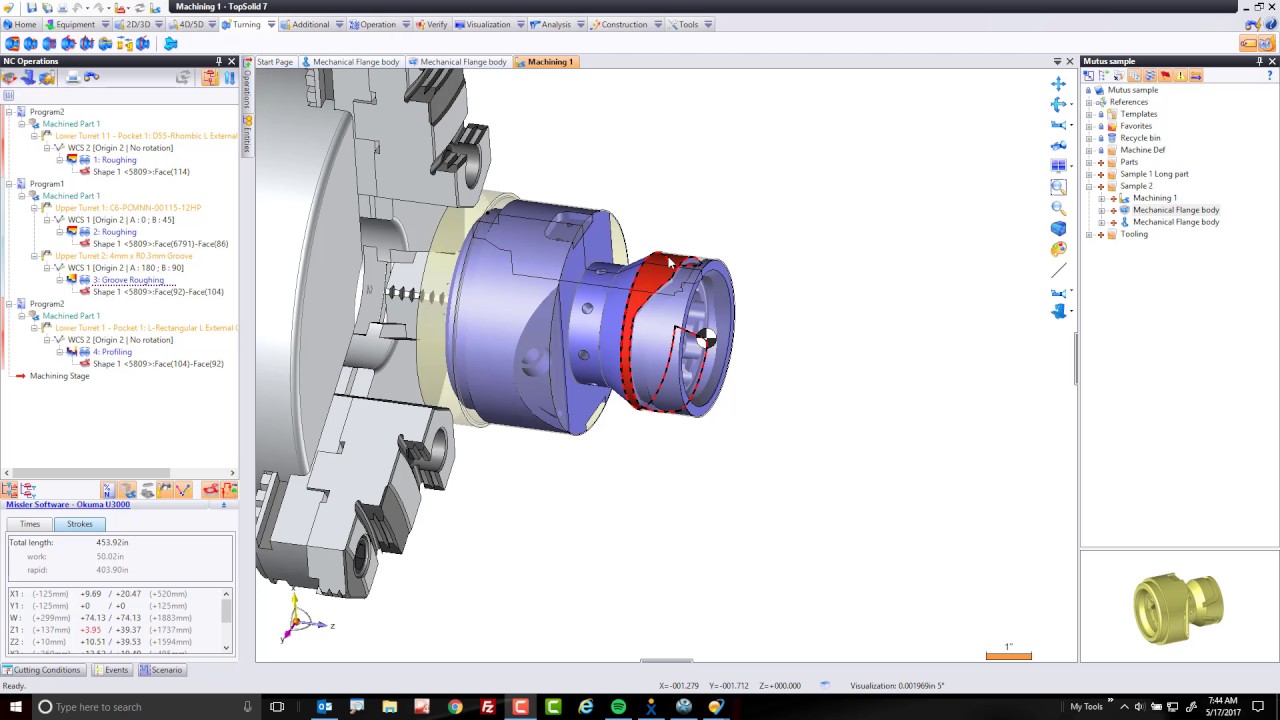The width and height of the screenshot is (1280, 720).
Task: Click the Windows Start button
Action: (15, 707)
